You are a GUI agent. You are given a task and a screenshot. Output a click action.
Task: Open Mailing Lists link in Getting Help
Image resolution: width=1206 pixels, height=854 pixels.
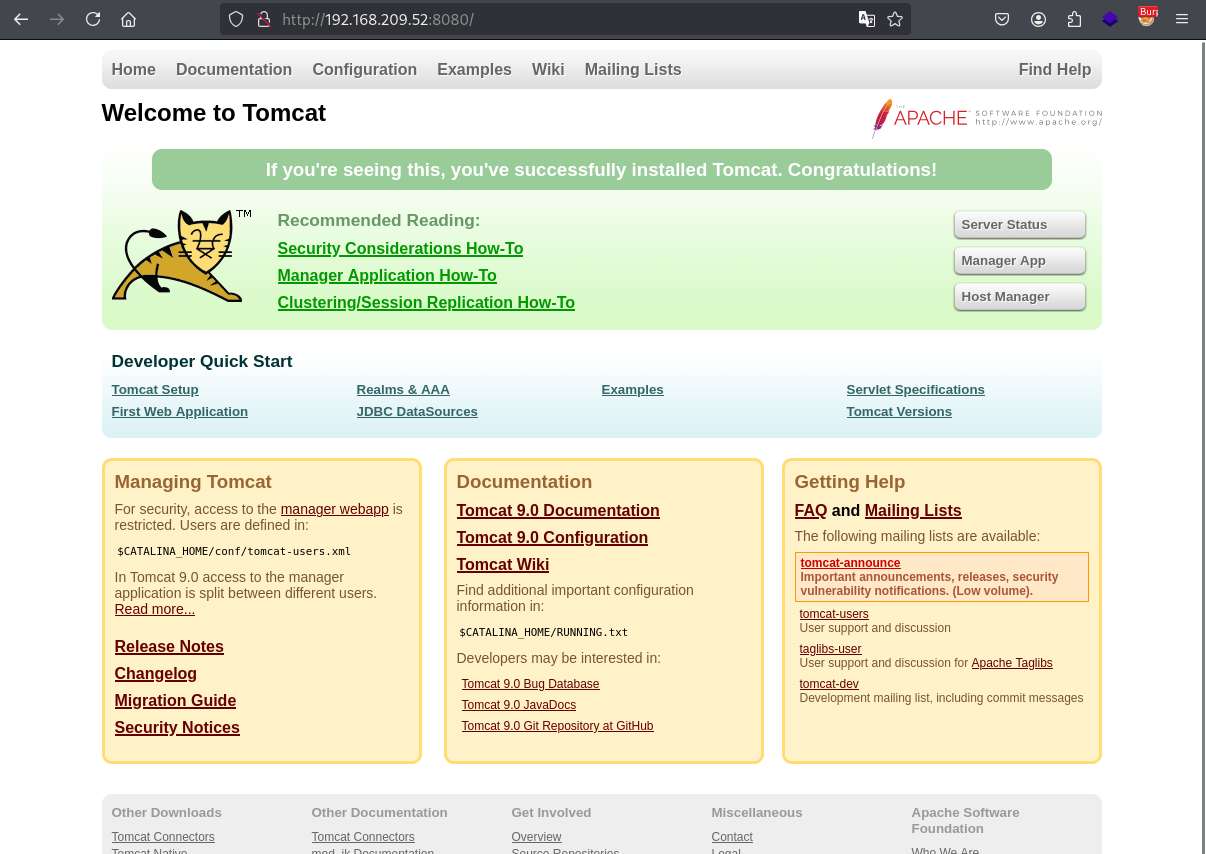click(913, 511)
